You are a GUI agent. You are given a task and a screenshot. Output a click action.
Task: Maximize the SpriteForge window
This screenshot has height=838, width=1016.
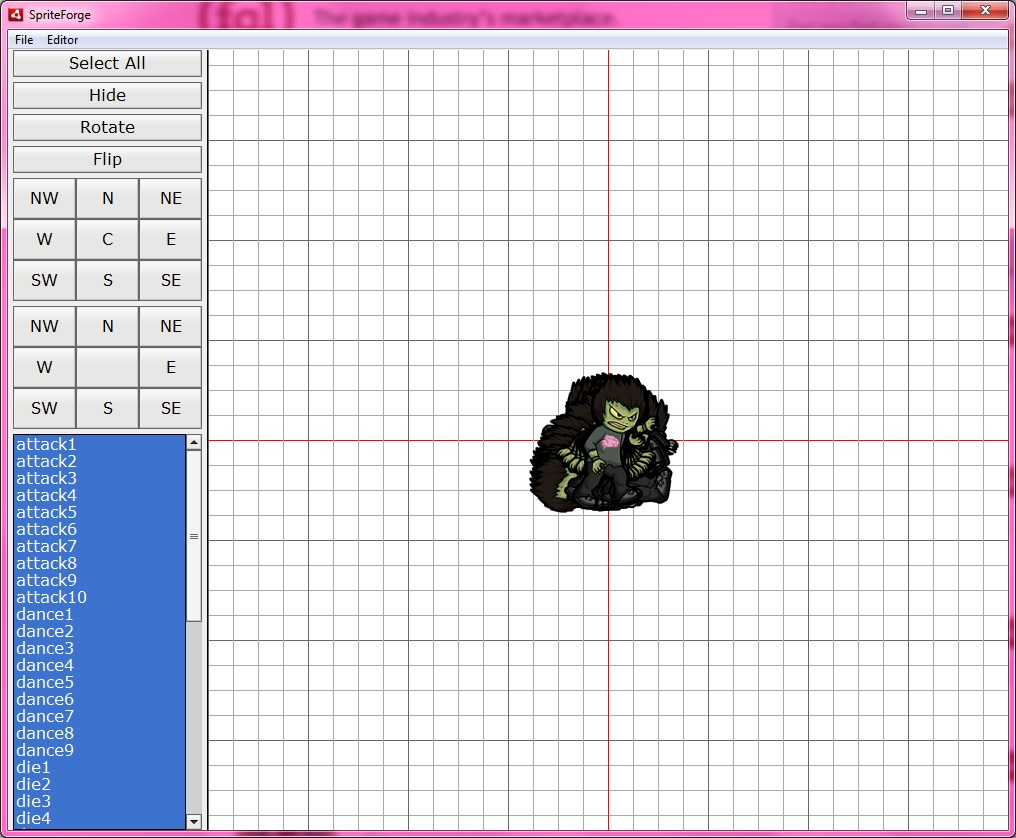(948, 11)
